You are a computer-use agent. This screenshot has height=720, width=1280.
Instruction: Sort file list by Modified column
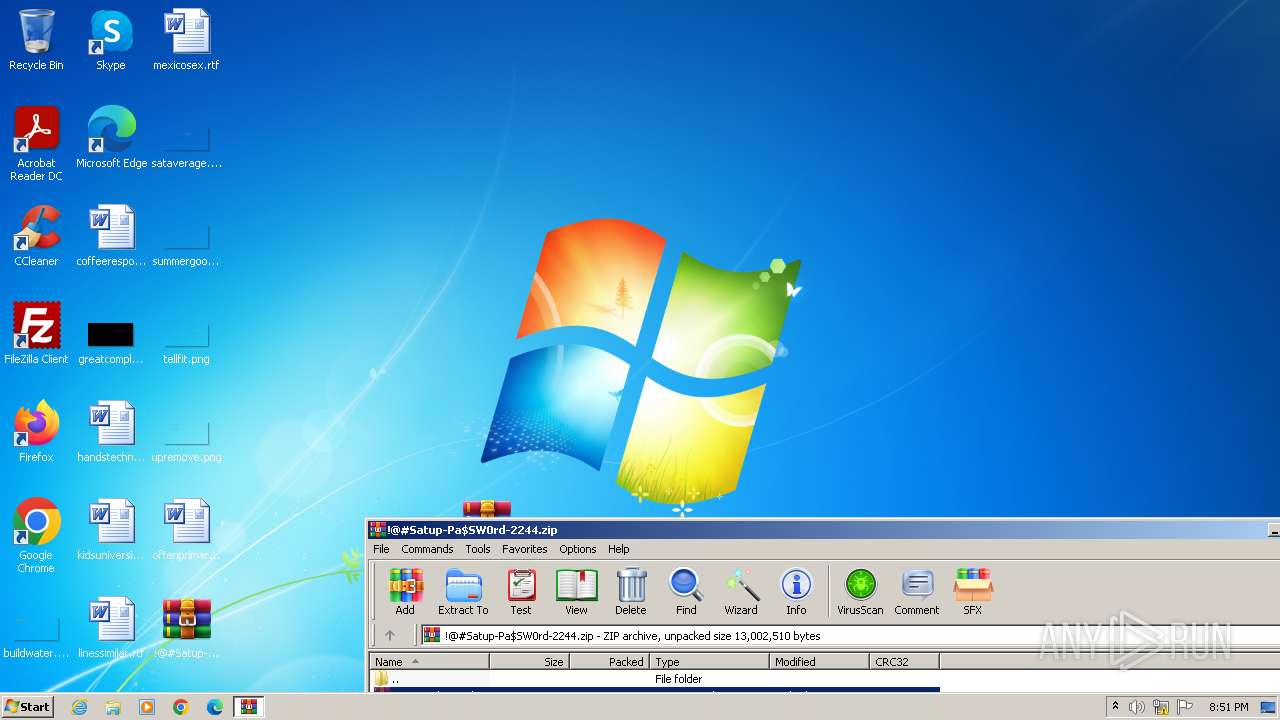pos(819,661)
